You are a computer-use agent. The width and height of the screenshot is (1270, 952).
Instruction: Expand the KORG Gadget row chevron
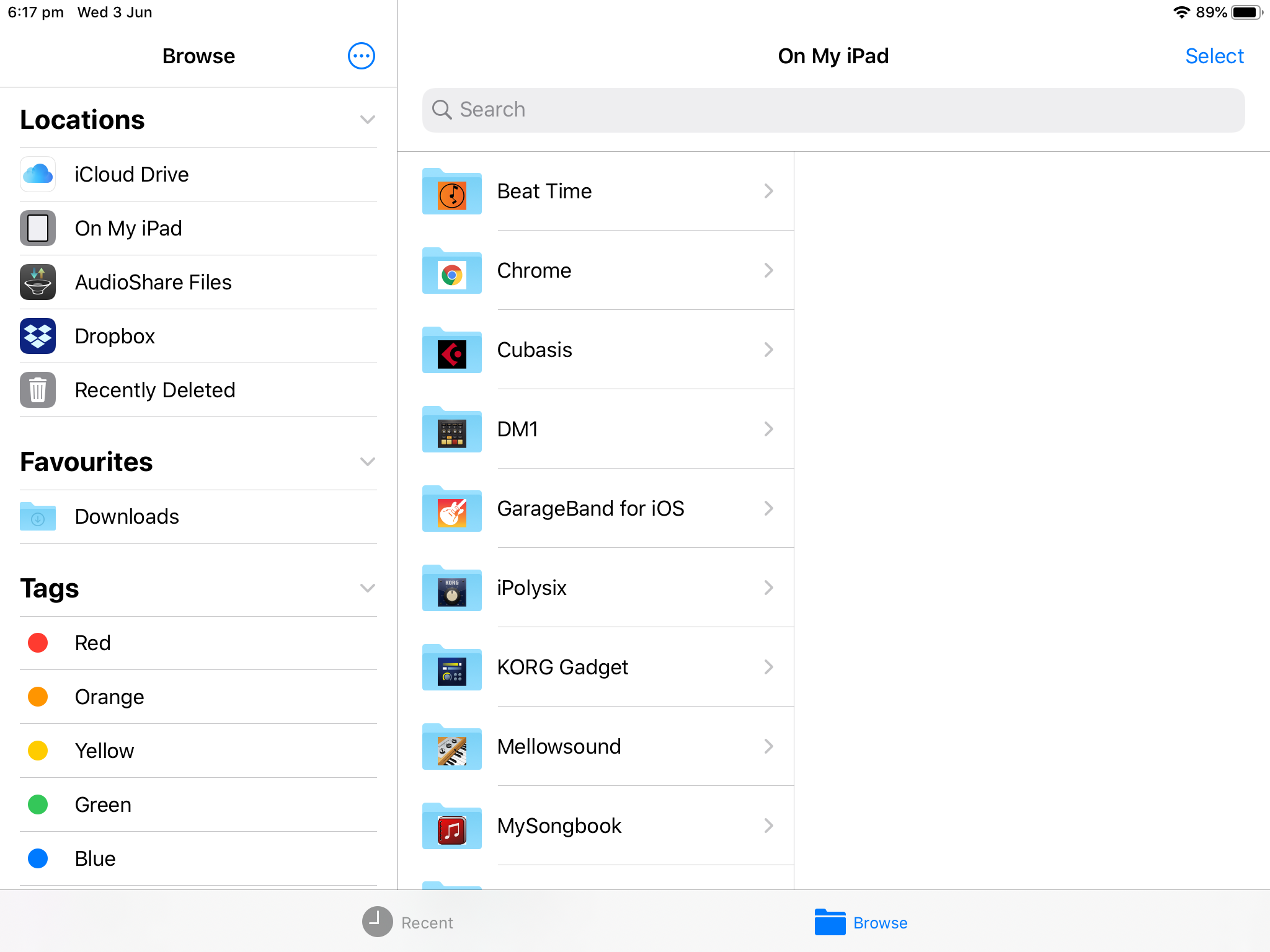coord(769,667)
